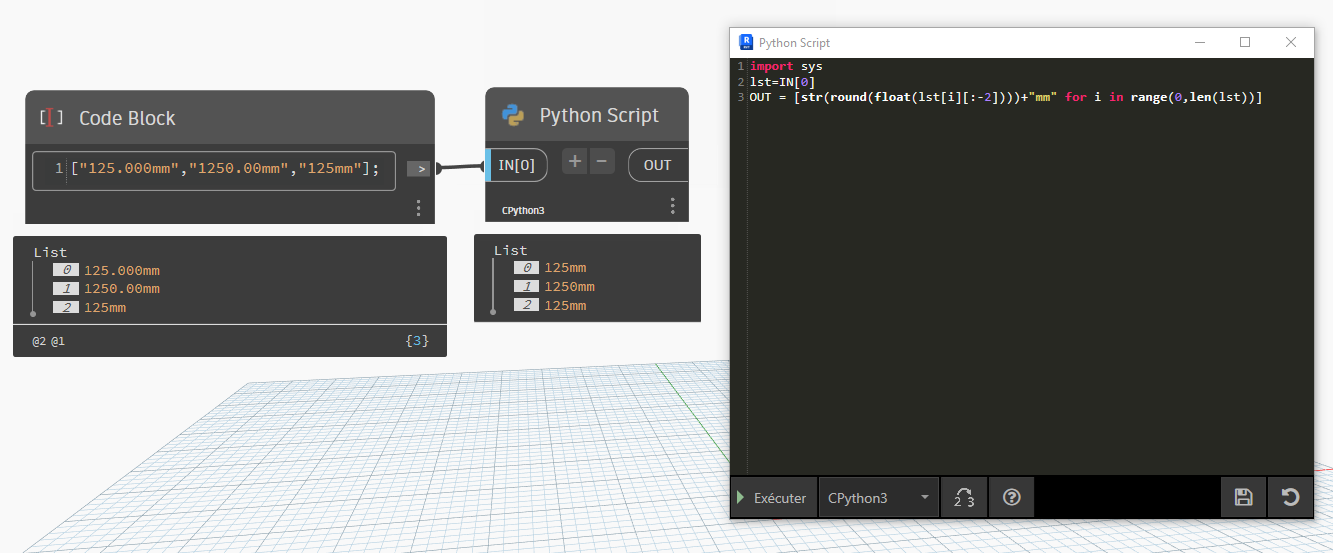Open the Python editor help icon
Viewport: 1333px width, 553px height.
(x=1011, y=497)
